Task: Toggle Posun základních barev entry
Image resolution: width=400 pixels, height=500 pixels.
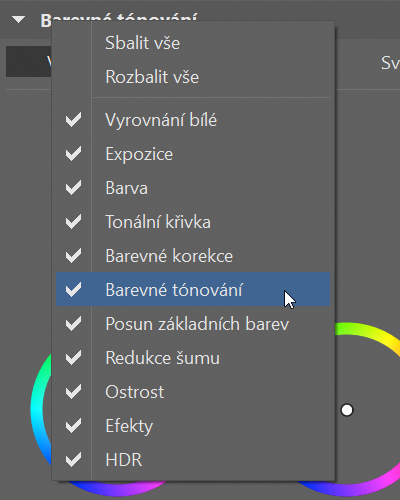Action: click(193, 324)
